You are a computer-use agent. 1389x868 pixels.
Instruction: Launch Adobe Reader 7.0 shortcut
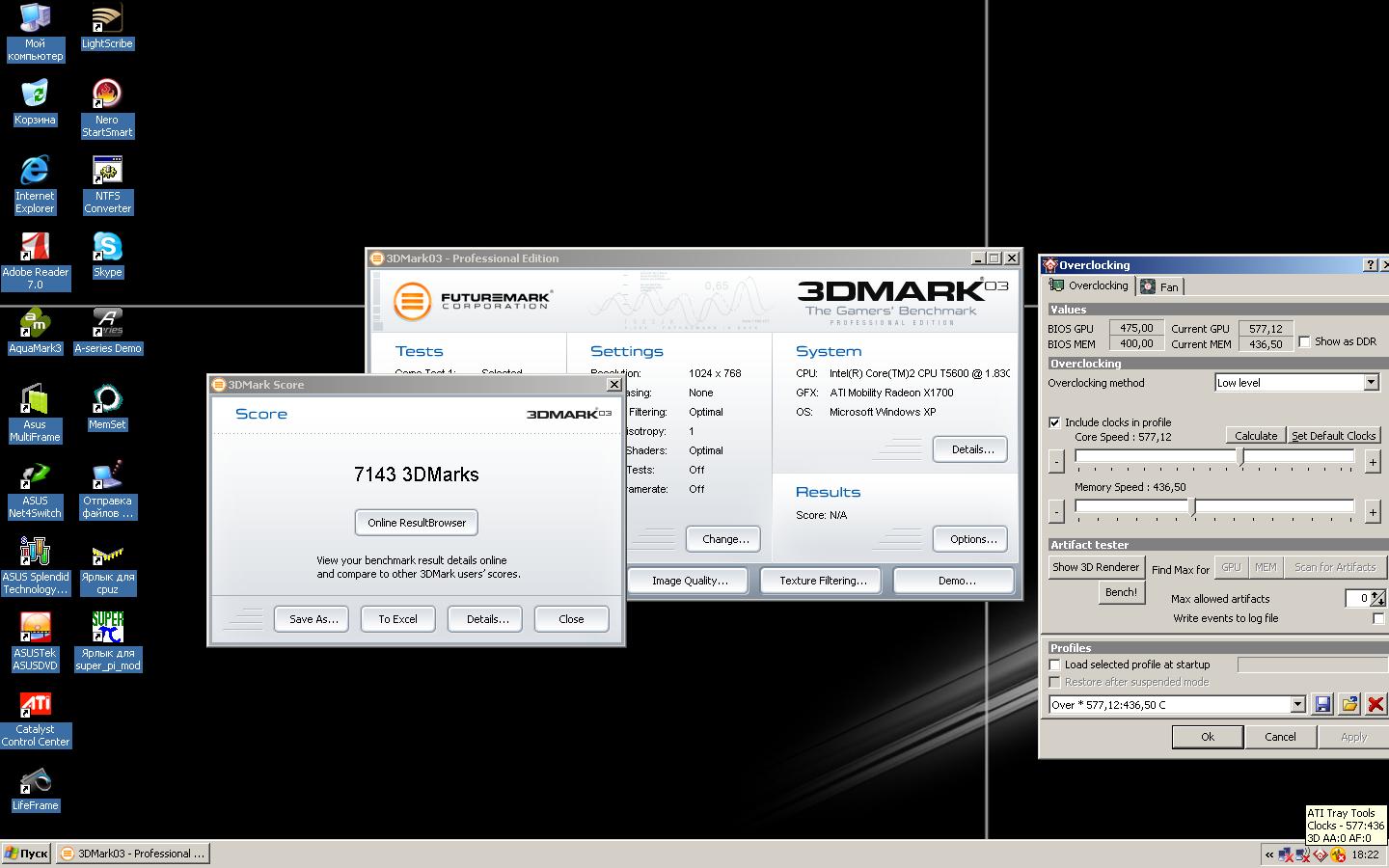click(35, 260)
